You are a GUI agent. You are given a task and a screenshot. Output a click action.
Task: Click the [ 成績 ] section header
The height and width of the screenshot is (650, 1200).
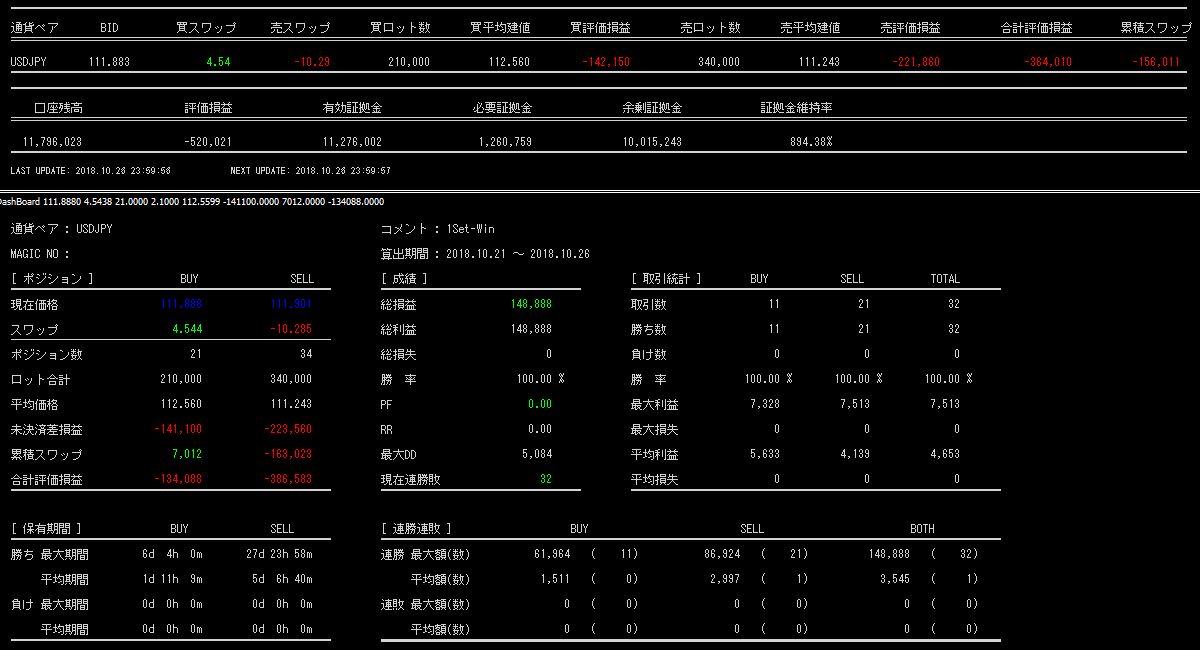[404, 279]
